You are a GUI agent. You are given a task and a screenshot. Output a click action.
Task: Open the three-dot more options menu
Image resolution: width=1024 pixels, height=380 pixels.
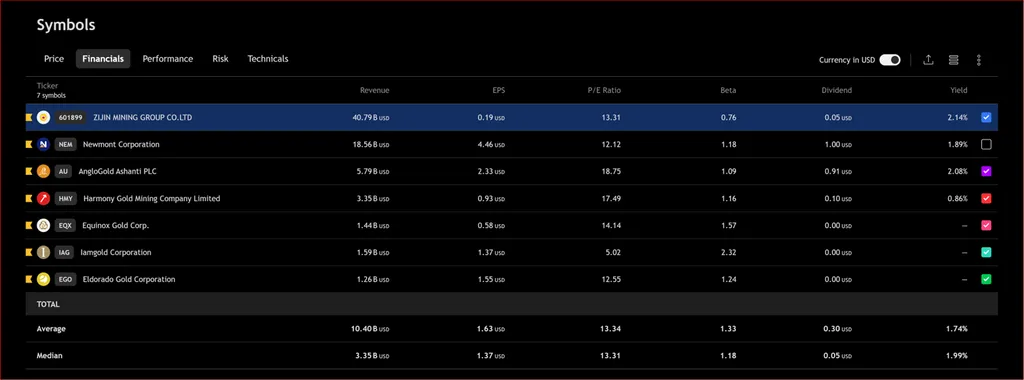click(978, 60)
